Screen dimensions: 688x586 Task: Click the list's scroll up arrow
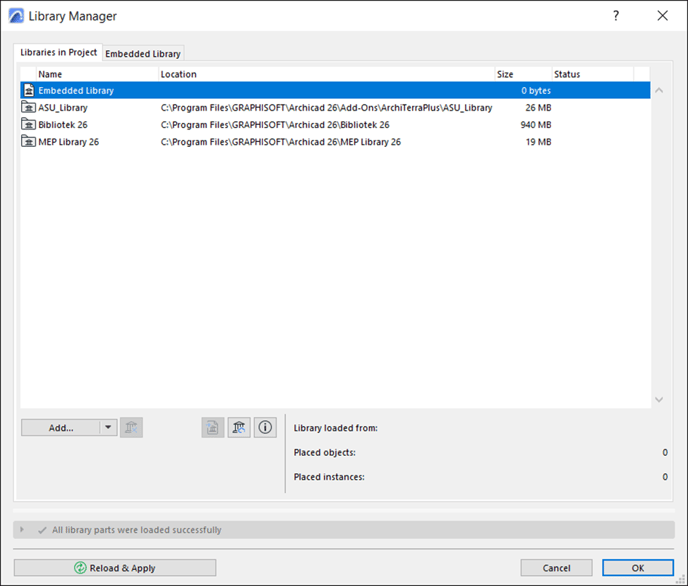pyautogui.click(x=659, y=90)
